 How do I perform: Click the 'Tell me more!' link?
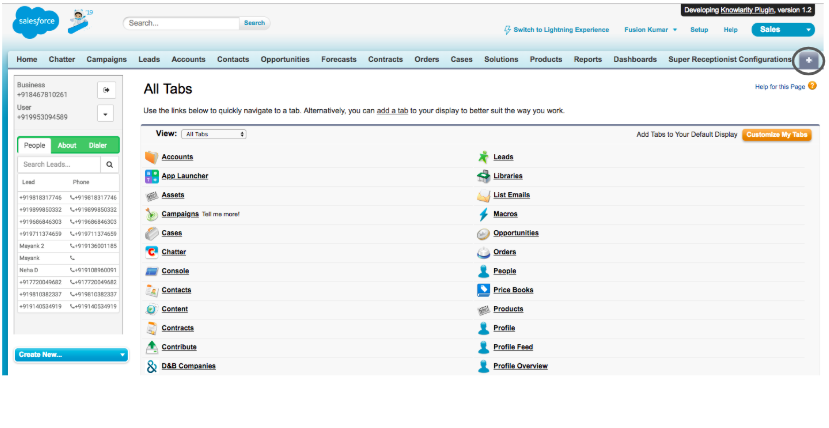[x=220, y=215]
